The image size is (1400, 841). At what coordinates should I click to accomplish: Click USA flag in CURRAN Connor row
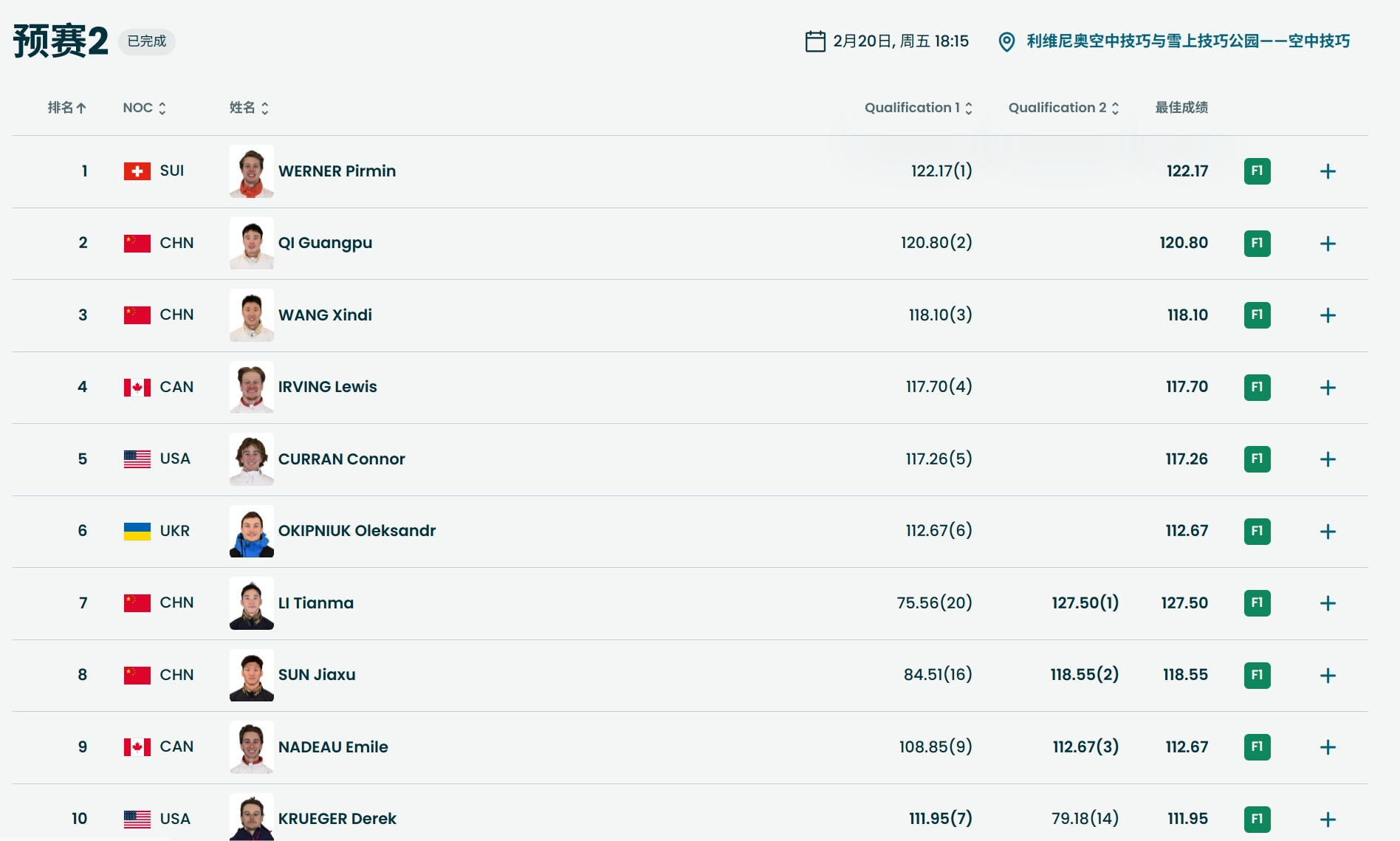tap(137, 459)
